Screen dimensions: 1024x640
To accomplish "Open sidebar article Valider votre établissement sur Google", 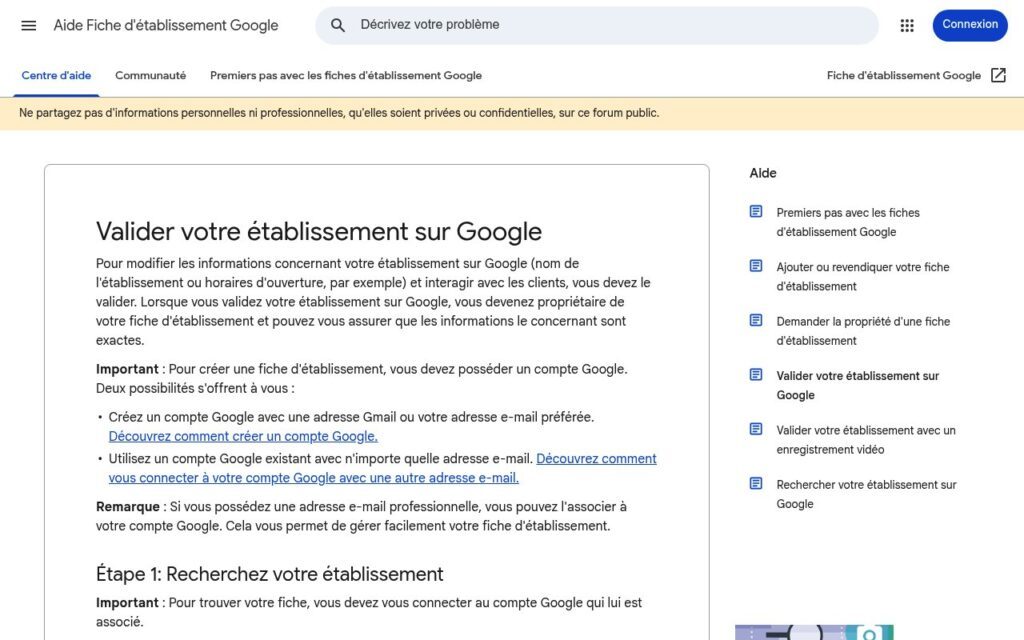I will coord(857,385).
